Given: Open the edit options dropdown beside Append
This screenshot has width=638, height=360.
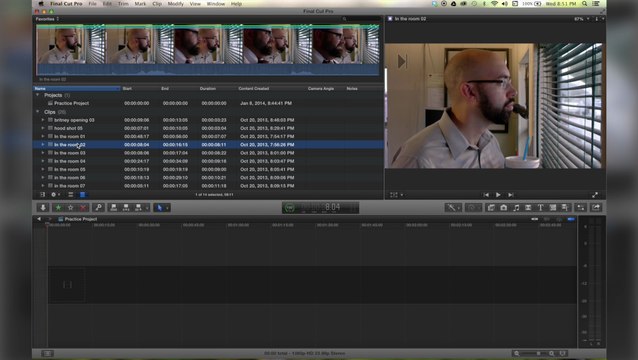Looking at the screenshot, I should pos(147,207).
